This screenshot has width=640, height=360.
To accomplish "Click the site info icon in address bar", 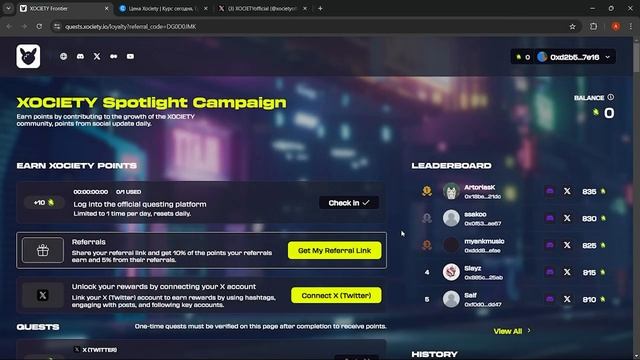I will 57,27.
